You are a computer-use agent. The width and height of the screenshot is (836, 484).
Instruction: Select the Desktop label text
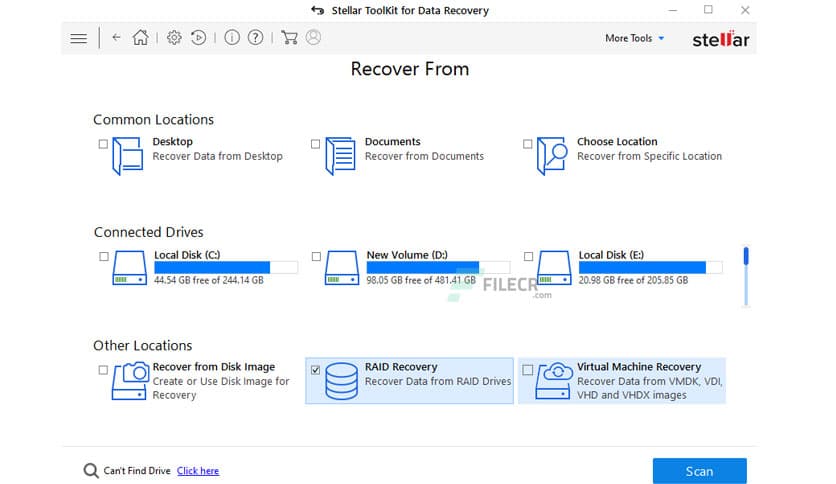172,142
